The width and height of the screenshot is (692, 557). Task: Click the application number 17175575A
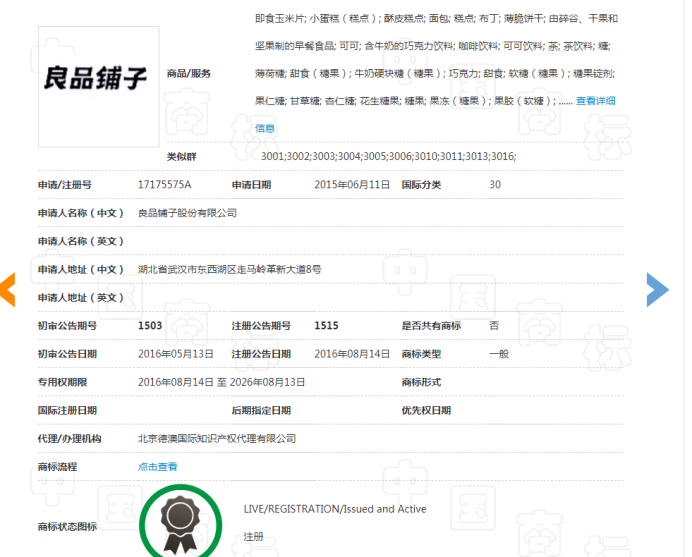pyautogui.click(x=164, y=185)
